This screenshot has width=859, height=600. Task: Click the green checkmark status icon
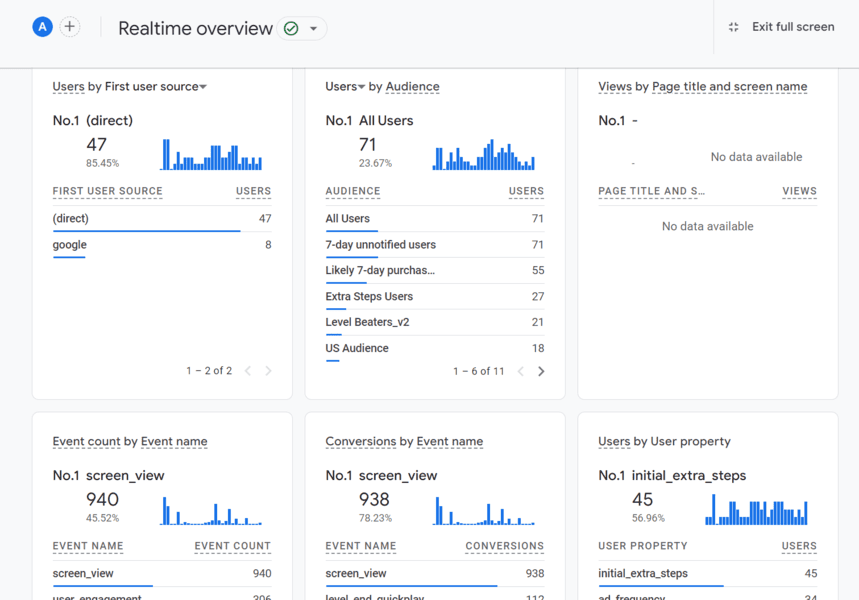291,28
